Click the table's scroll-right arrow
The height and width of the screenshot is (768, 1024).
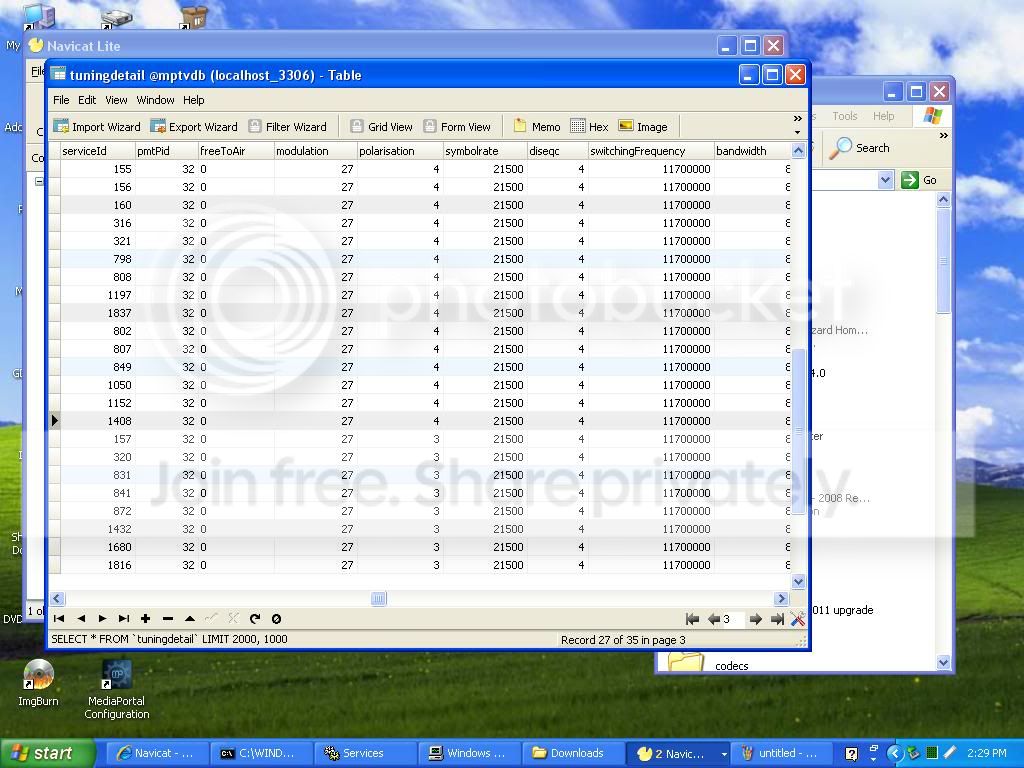pyautogui.click(x=781, y=598)
